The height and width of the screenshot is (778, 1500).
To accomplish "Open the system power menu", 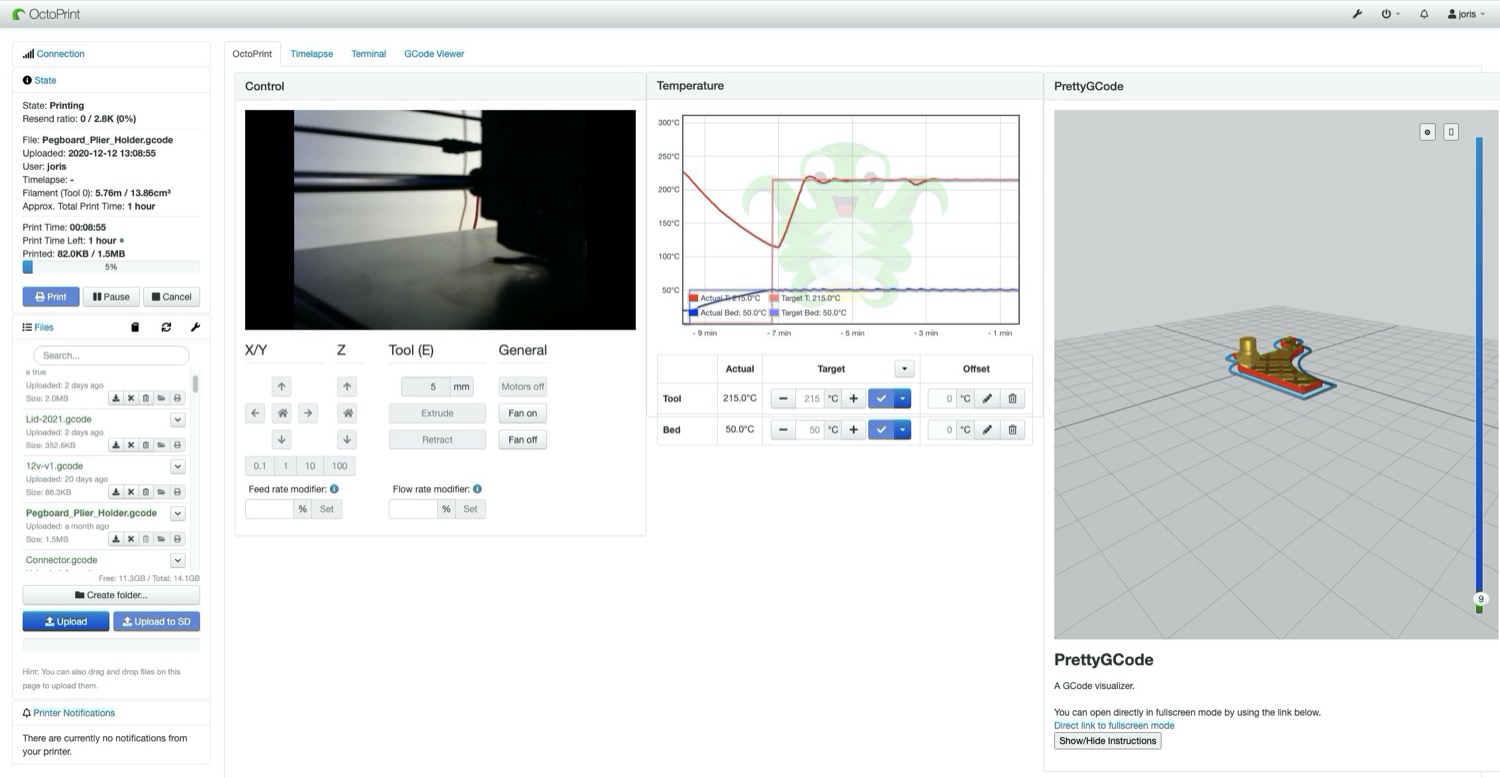I will click(x=1390, y=14).
